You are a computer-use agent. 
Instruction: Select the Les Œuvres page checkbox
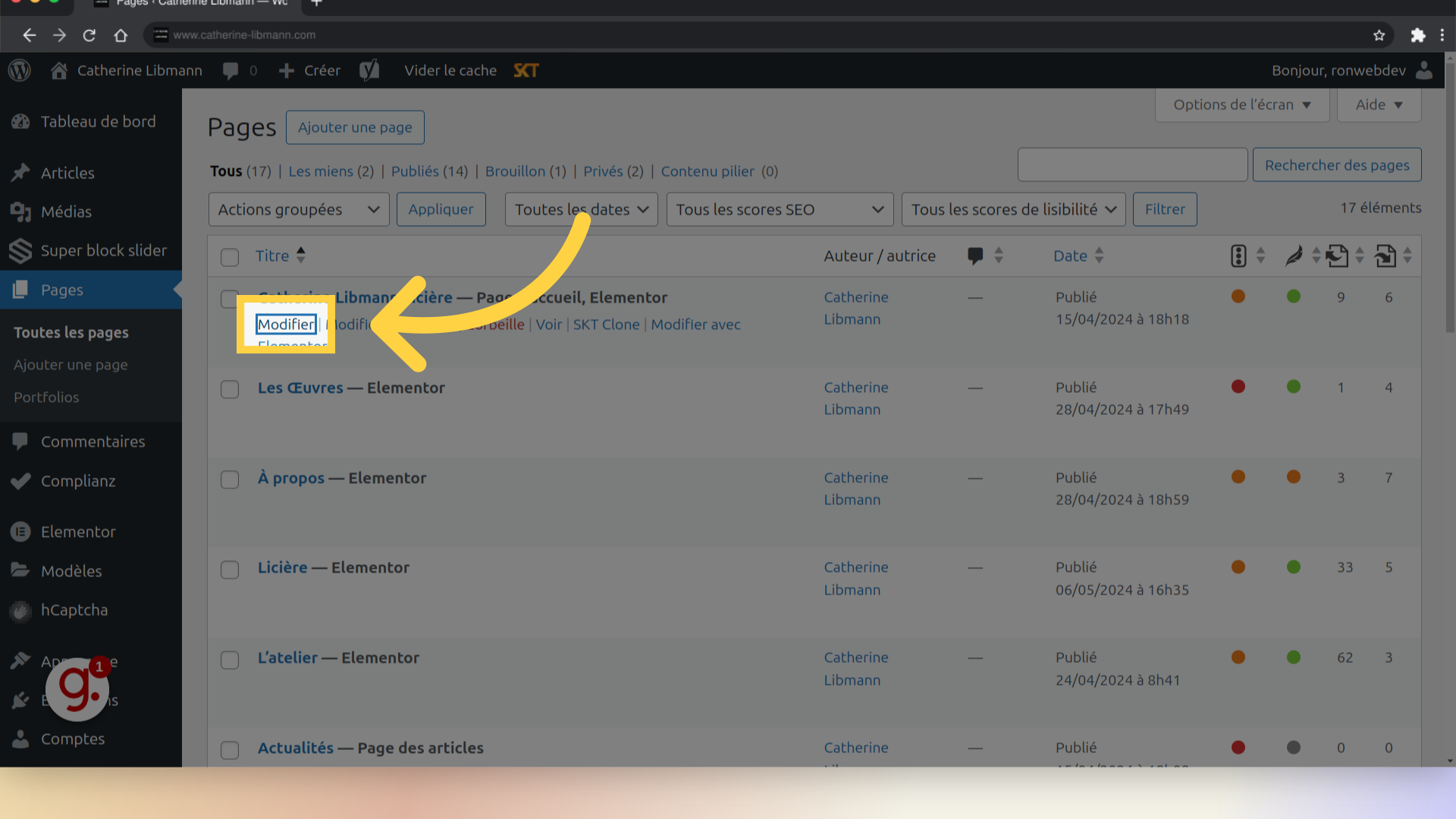point(230,389)
